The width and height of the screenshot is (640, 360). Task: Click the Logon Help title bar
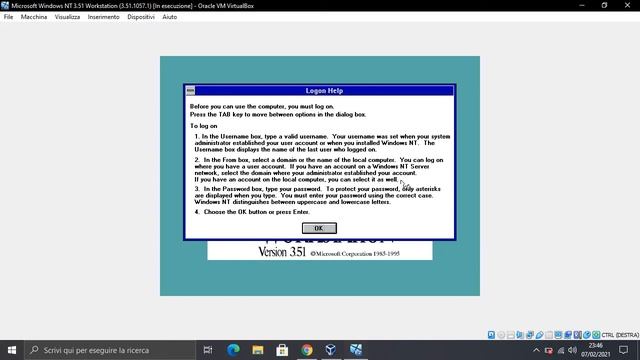click(x=324, y=91)
